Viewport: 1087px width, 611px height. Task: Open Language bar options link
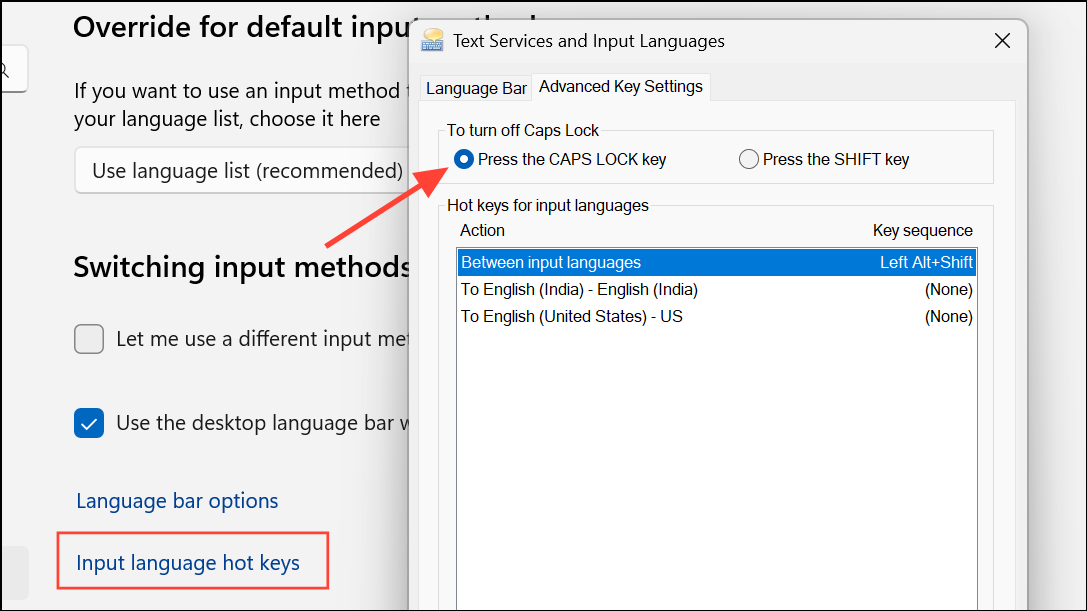pos(177,501)
